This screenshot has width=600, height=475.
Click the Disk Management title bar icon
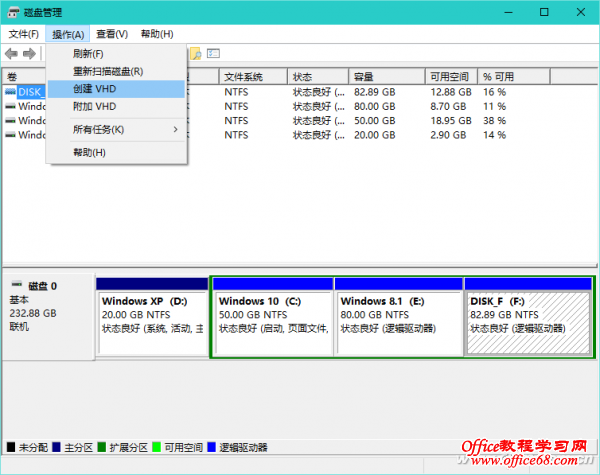[13, 12]
